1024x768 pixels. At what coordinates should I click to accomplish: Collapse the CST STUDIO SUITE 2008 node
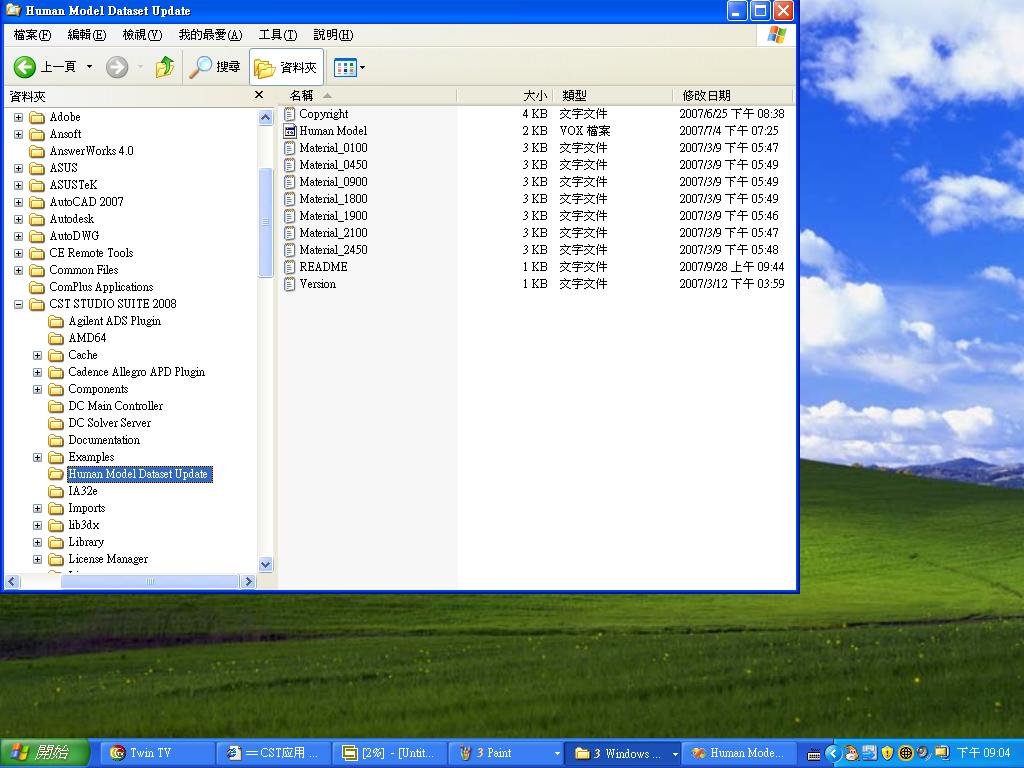pyautogui.click(x=18, y=304)
